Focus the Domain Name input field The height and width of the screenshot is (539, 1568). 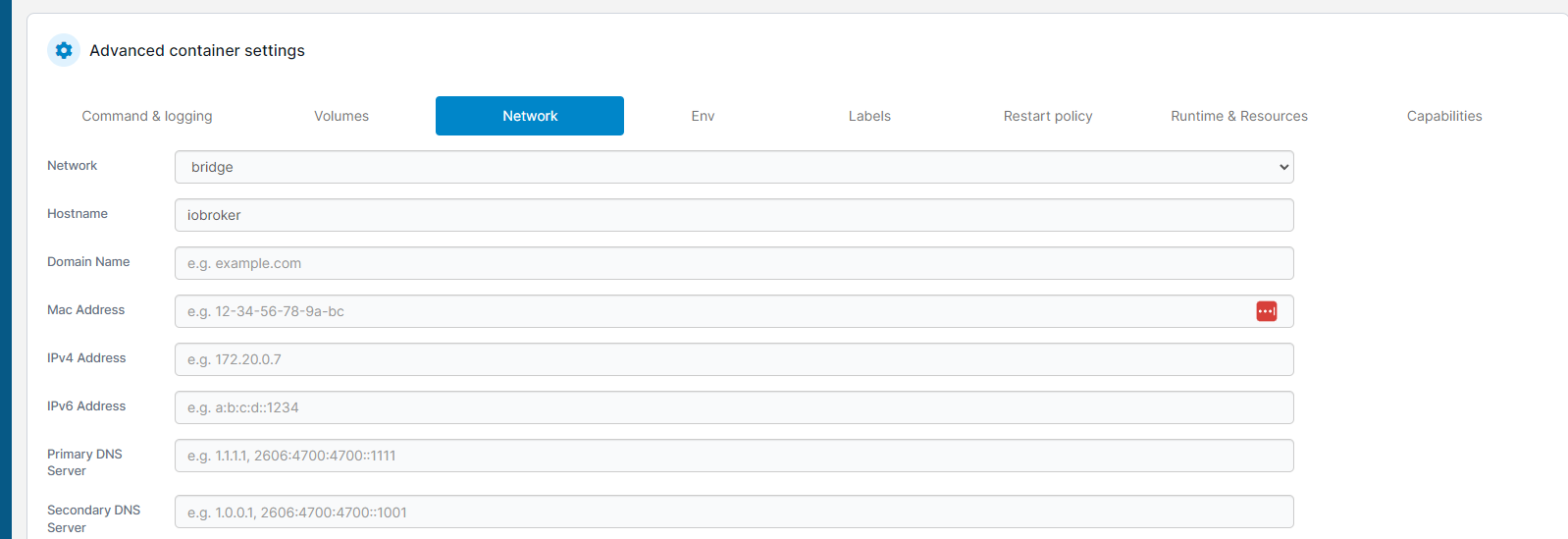[x=734, y=263]
